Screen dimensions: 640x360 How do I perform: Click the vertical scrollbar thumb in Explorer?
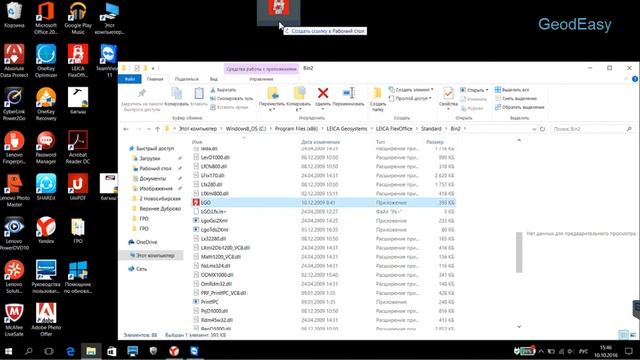519,252
